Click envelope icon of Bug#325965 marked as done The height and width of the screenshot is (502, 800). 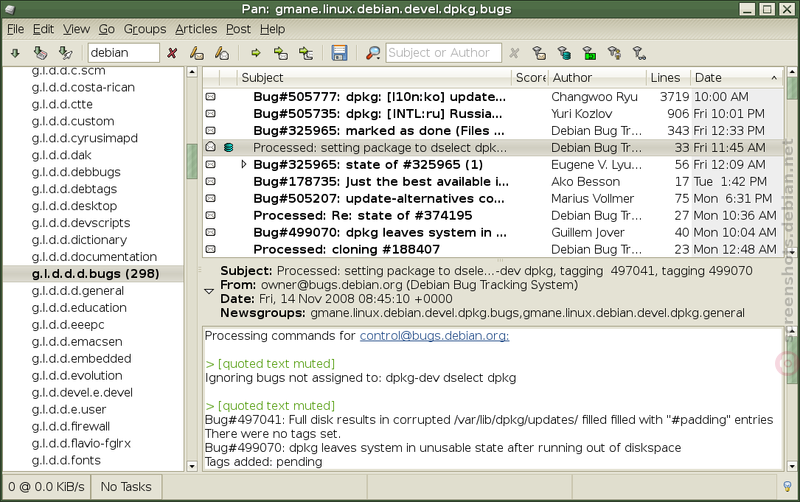click(210, 130)
